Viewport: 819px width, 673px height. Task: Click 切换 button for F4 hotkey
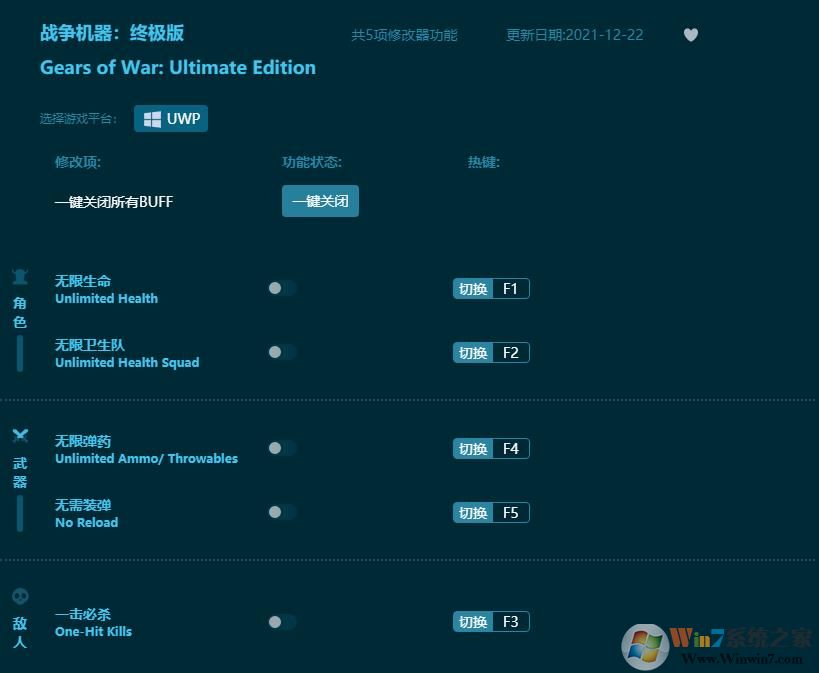tap(473, 448)
